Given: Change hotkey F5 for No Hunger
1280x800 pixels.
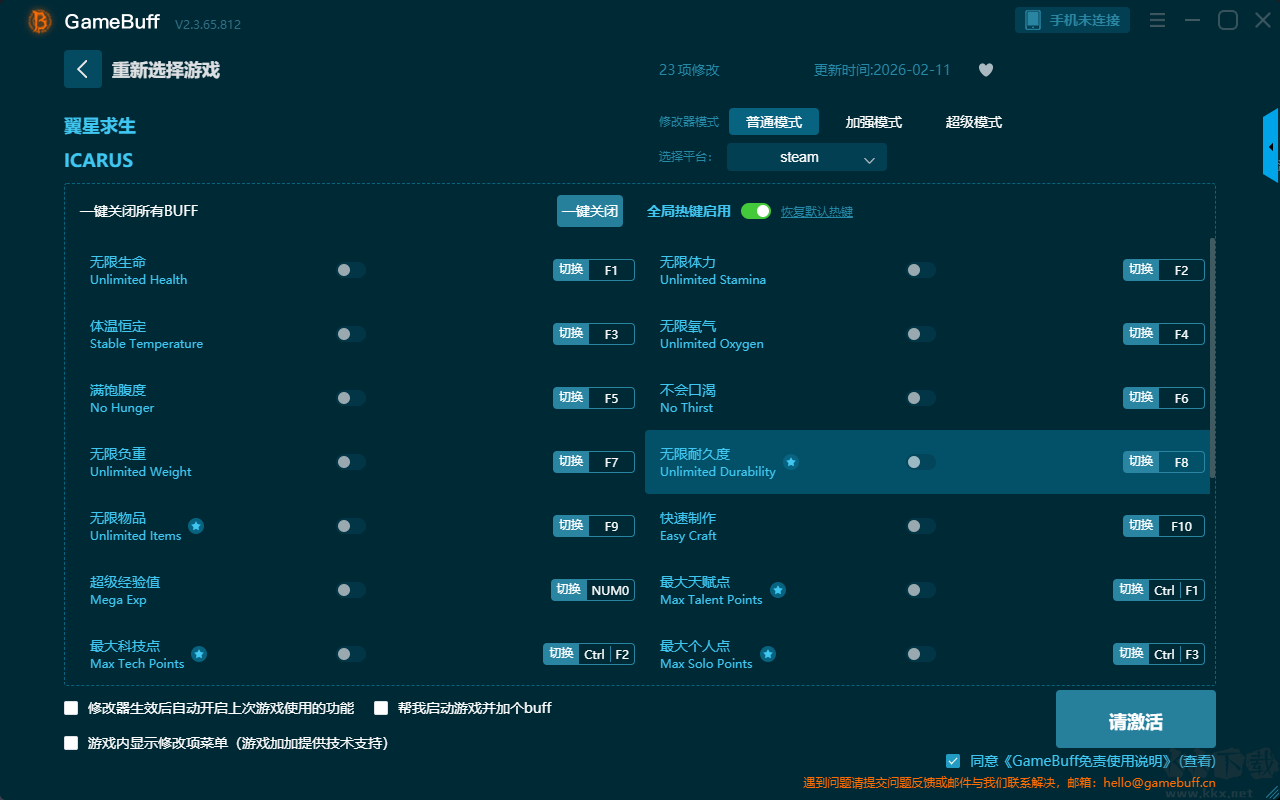Looking at the screenshot, I should 594,398.
